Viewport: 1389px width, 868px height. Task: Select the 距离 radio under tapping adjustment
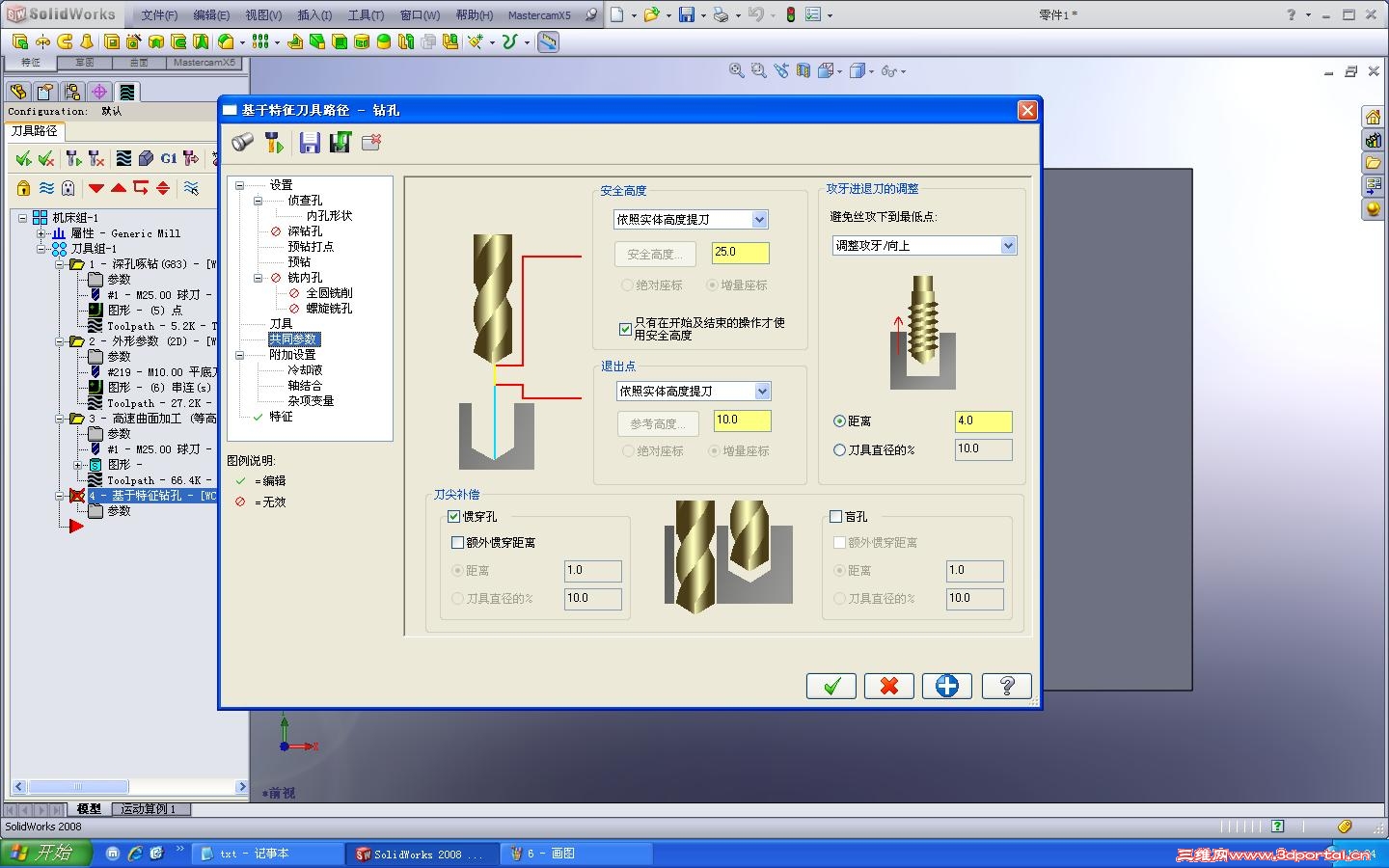click(x=839, y=421)
